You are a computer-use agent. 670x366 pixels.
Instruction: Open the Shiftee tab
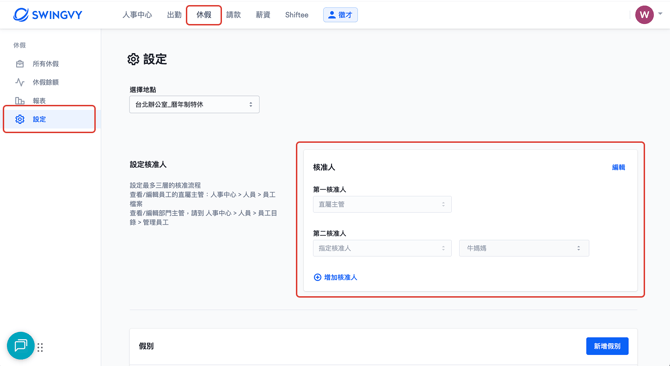(297, 15)
